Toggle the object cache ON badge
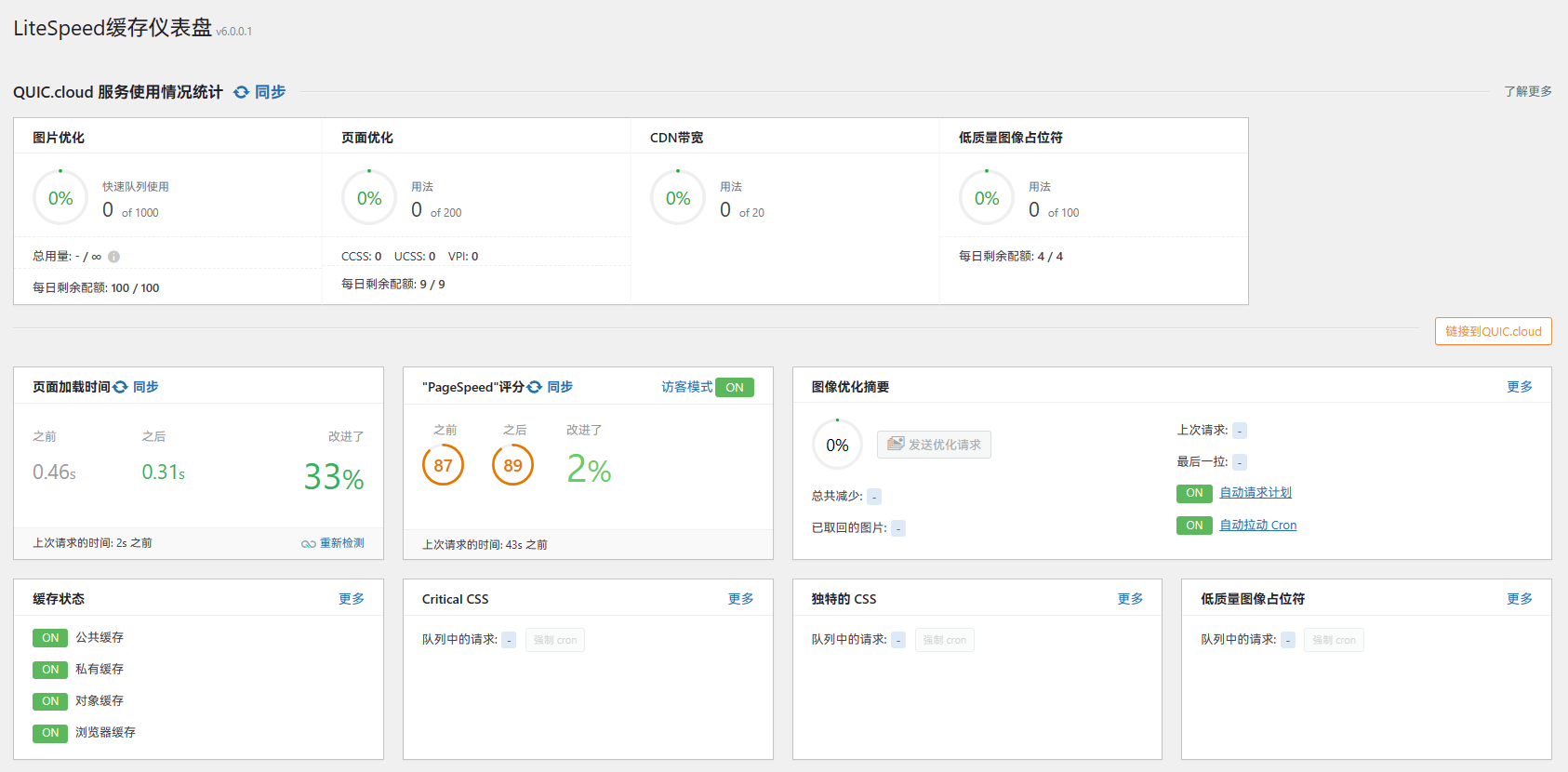 pyautogui.click(x=50, y=701)
